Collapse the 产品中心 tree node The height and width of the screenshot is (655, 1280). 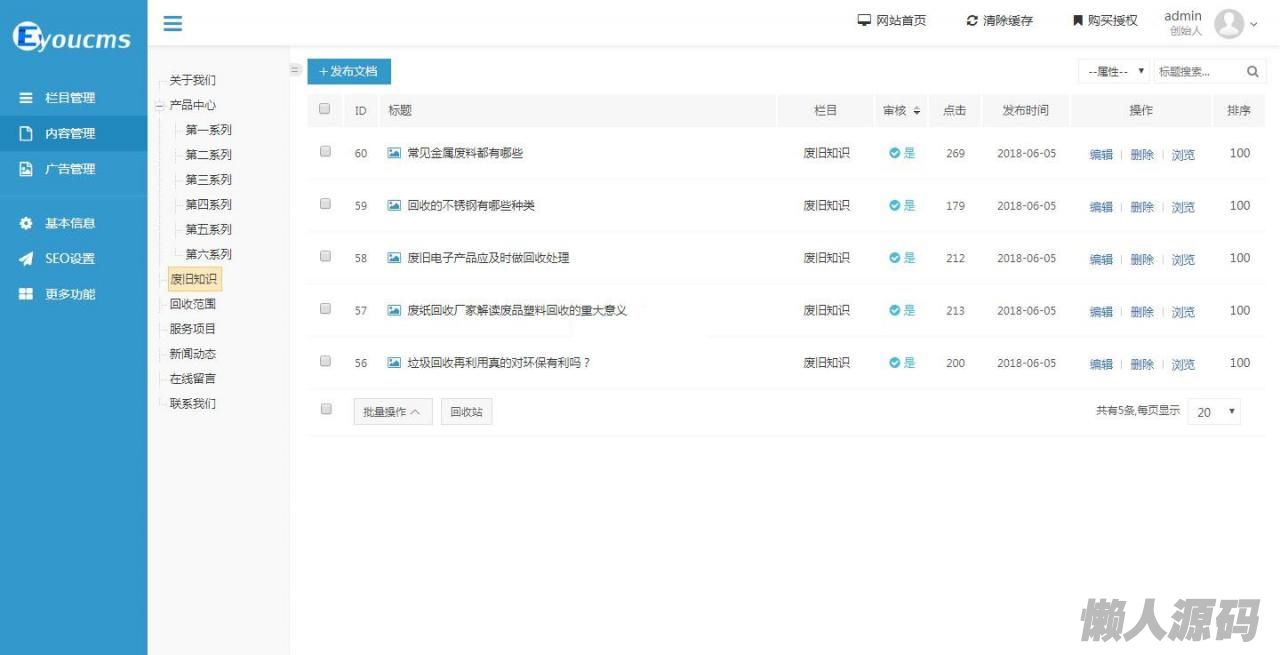pyautogui.click(x=159, y=105)
